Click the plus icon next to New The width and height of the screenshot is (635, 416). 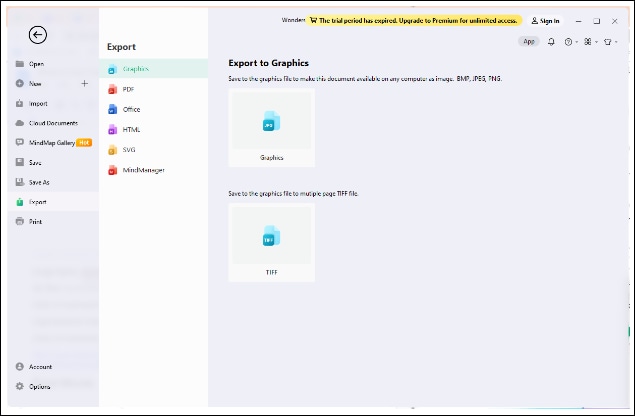point(85,83)
